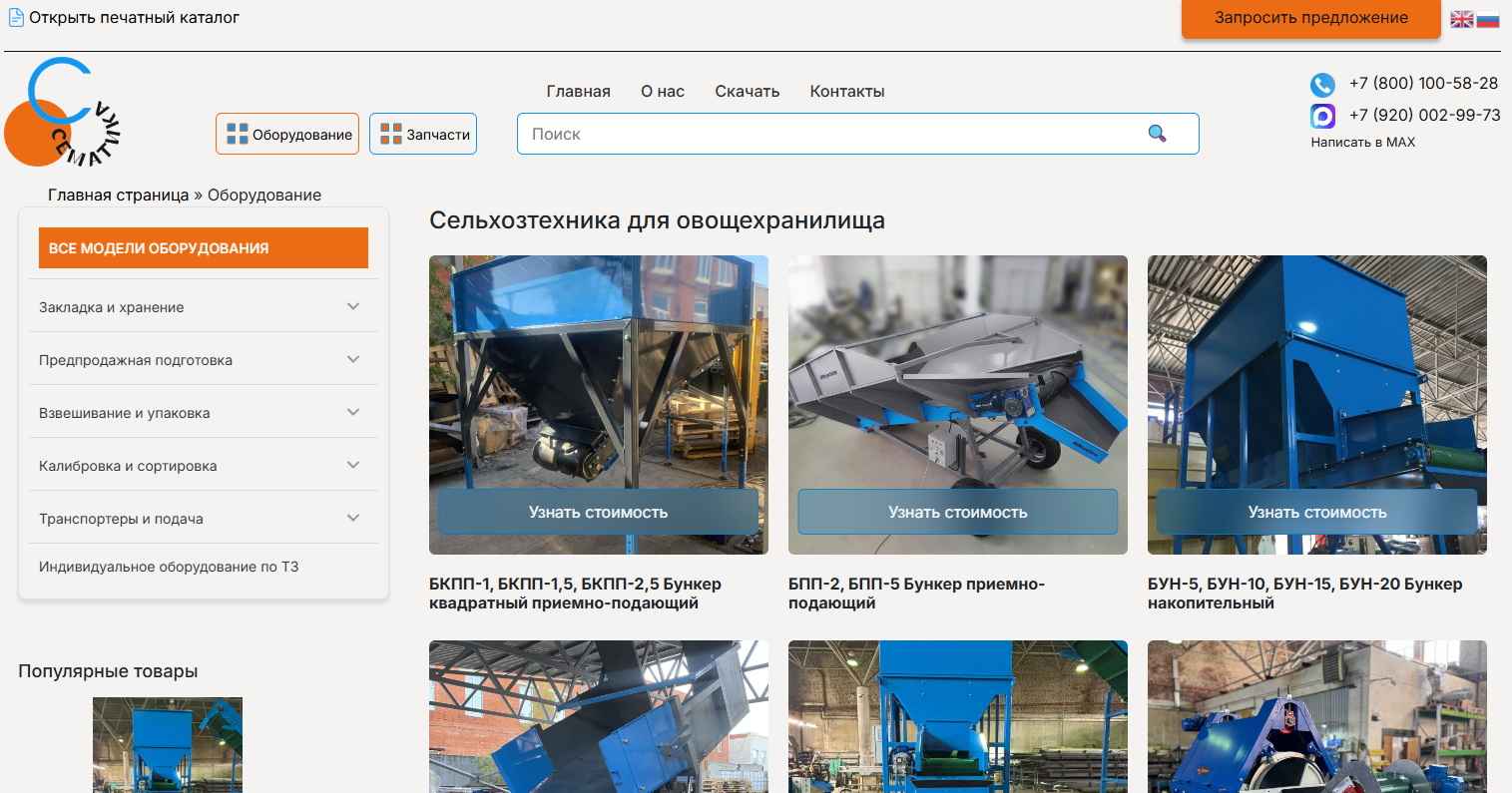
Task: Click the grid icon in Запчасти button
Action: pyautogui.click(x=391, y=134)
